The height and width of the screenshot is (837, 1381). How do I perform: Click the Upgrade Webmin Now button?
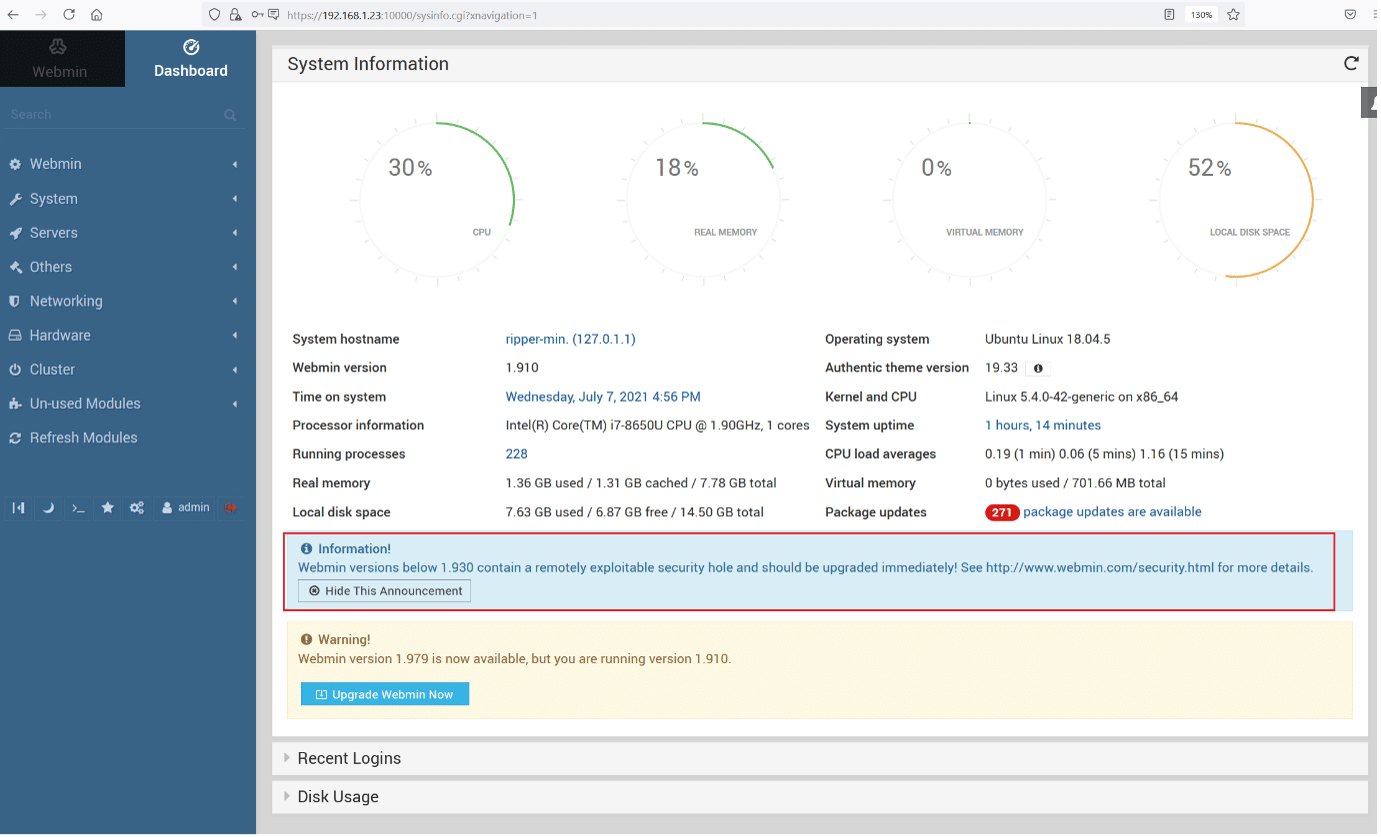point(385,694)
